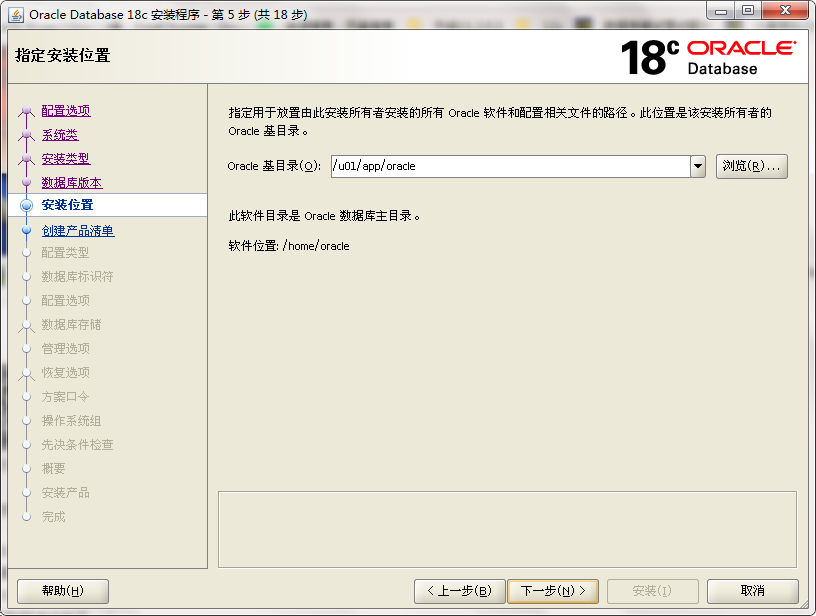The image size is (816, 616).
Task: Click the 概要 step label
Action: coord(54,469)
